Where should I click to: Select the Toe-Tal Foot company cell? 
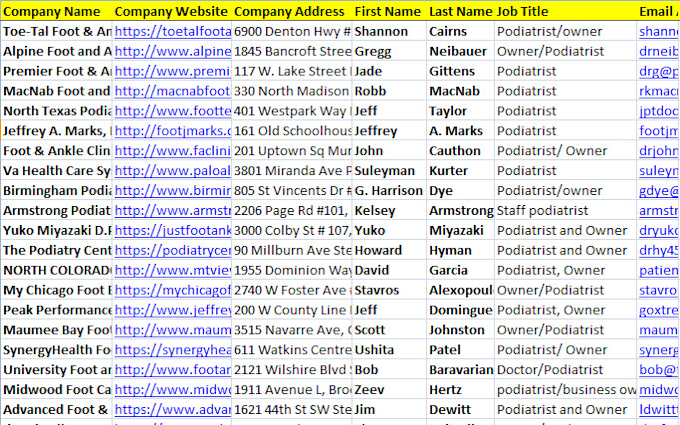[56, 31]
